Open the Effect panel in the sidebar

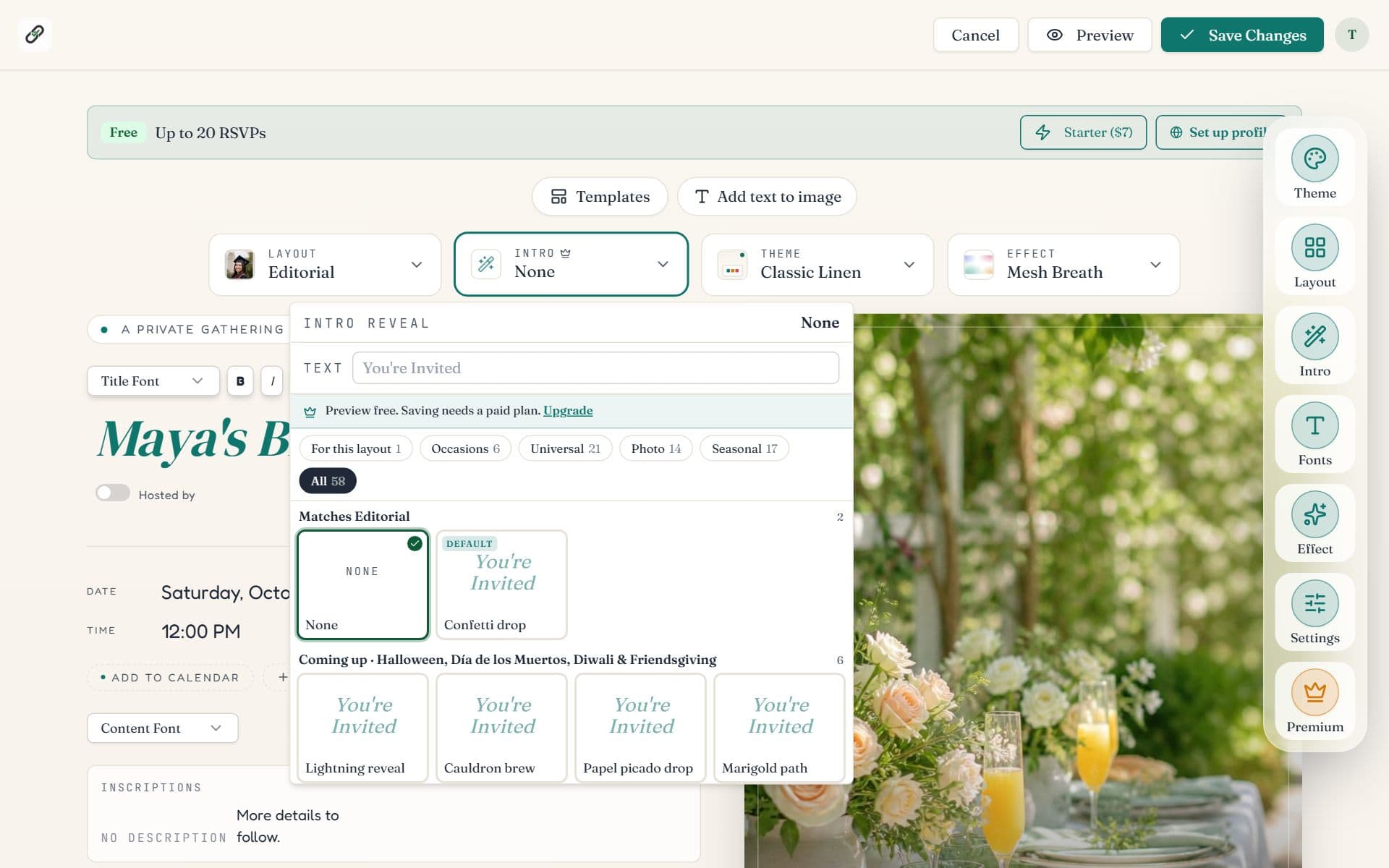tap(1314, 523)
